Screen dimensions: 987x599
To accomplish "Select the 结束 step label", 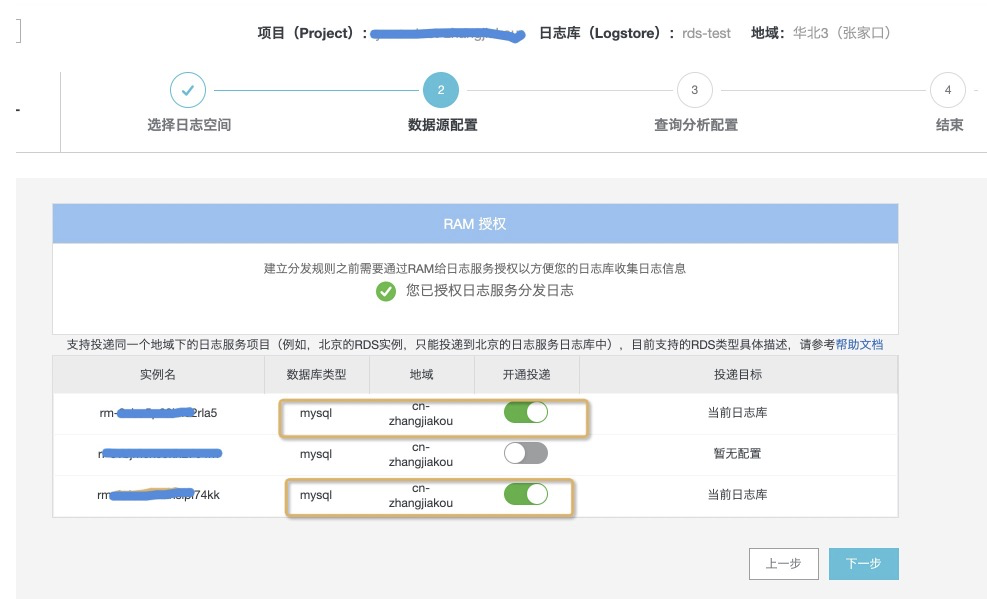I will pos(949,125).
